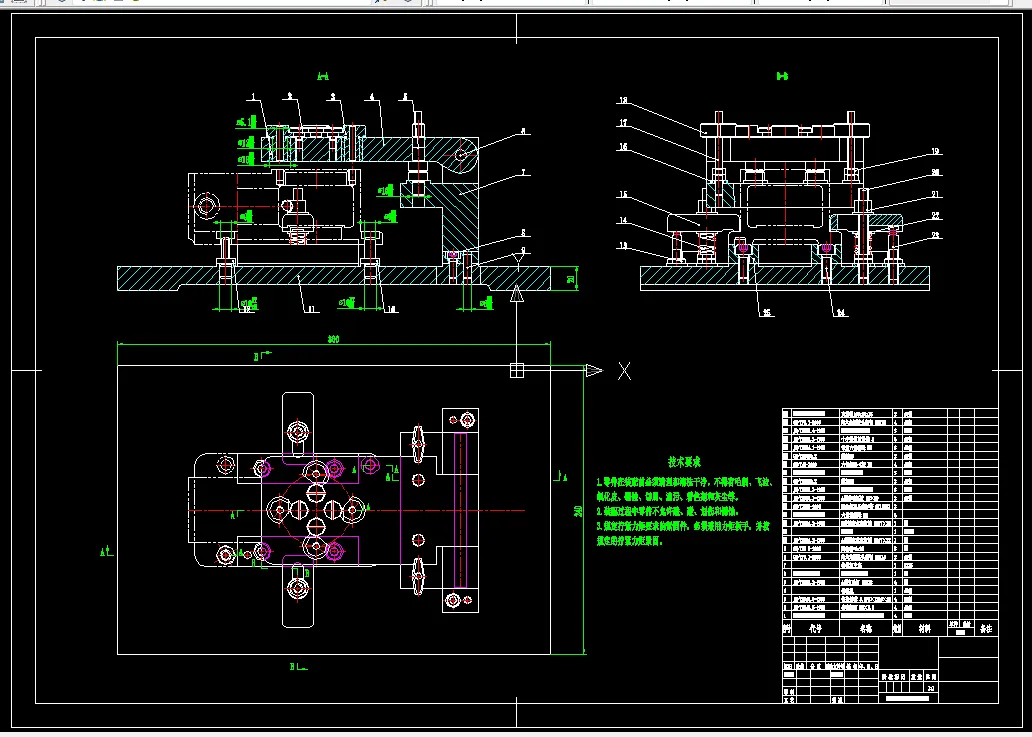Click the X axis label of UCS icon
1032x737 pixels.
(x=625, y=371)
